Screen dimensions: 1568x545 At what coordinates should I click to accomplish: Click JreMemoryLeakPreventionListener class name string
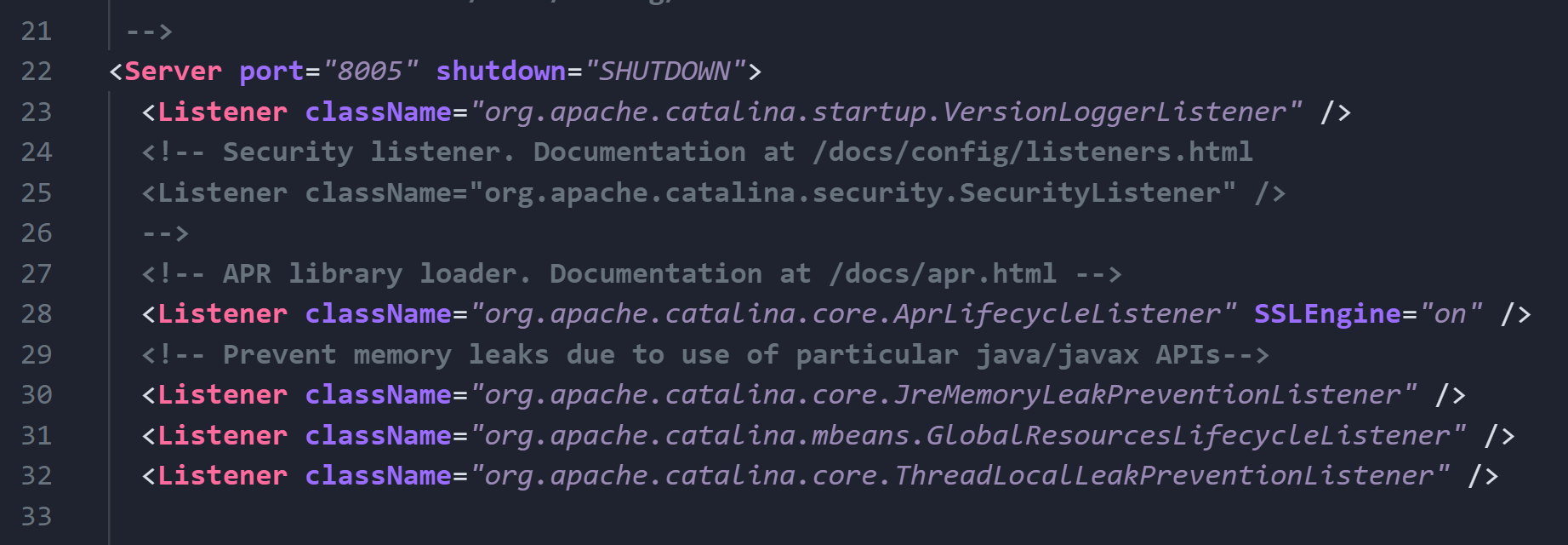(943, 394)
